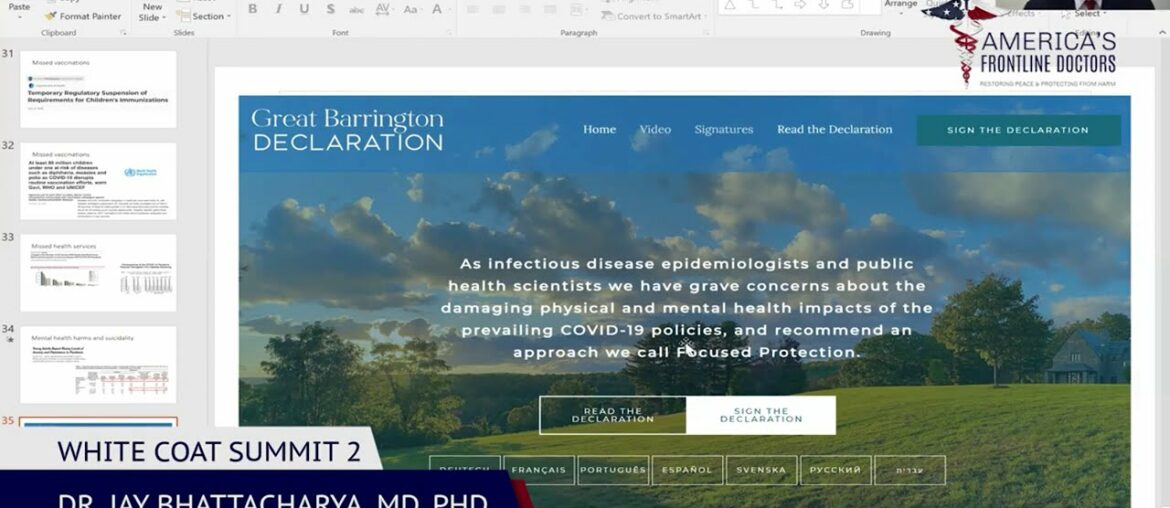Click Home in Great Barrington navigation
Image resolution: width=1170 pixels, height=508 pixels.
pos(599,130)
